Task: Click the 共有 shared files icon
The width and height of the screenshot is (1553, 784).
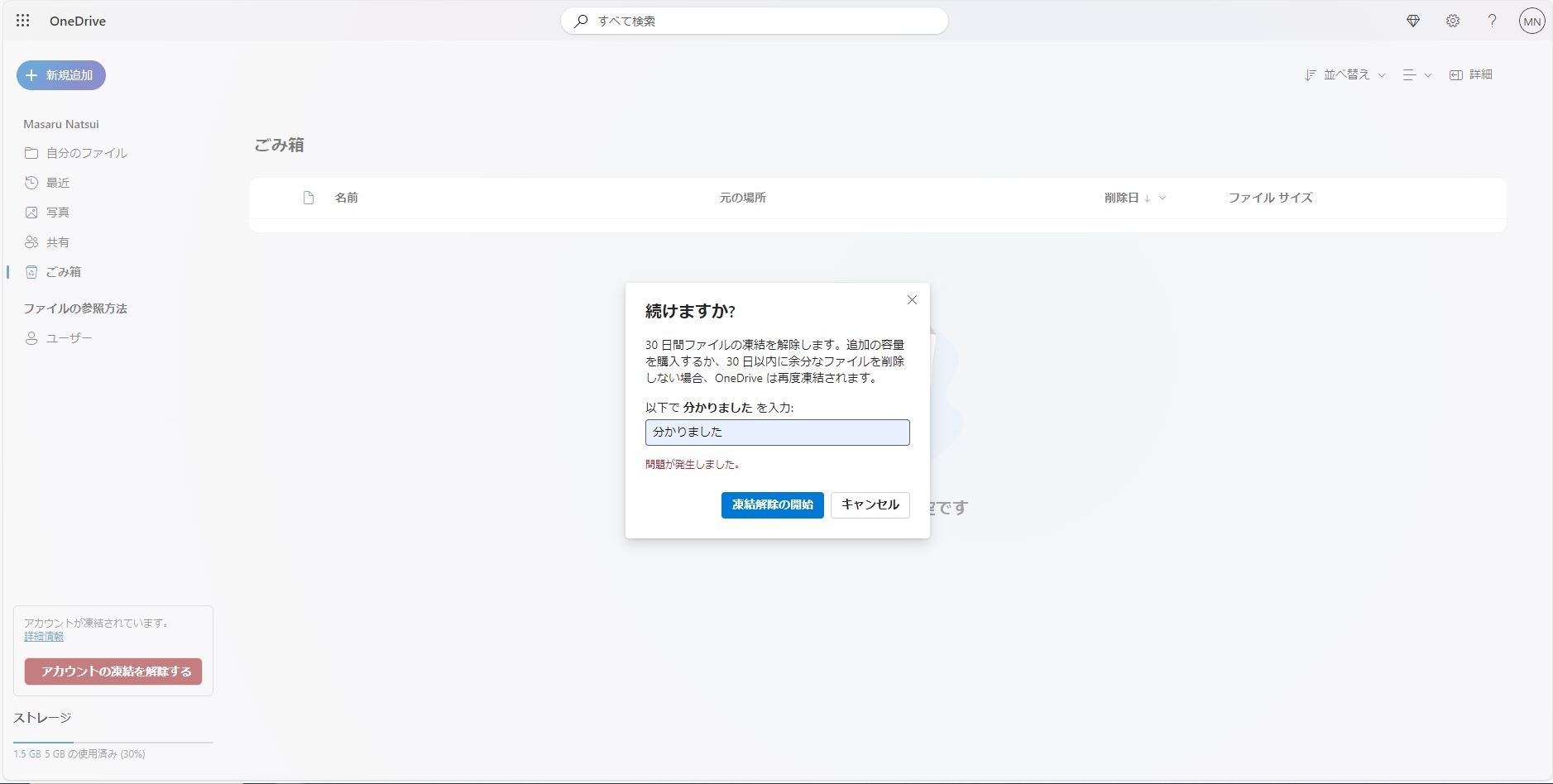Action: 31,241
